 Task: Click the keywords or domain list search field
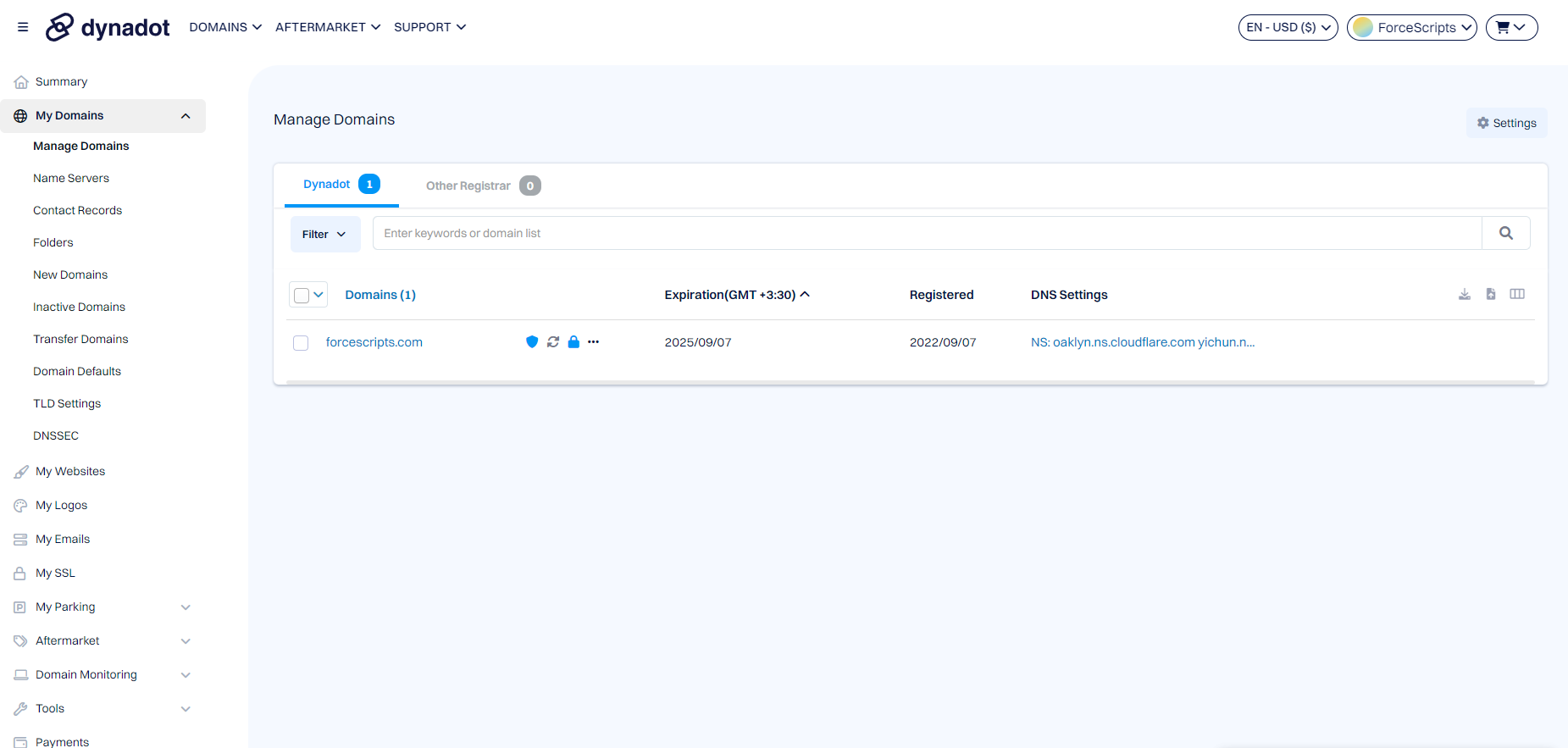pos(928,233)
